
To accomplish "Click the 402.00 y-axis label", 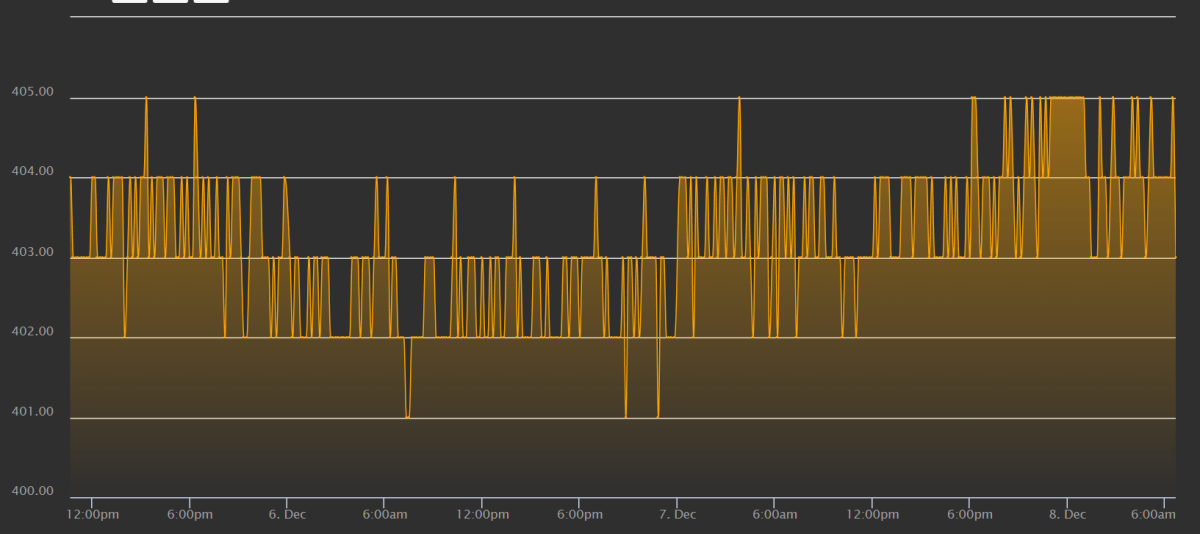I will [x=31, y=332].
